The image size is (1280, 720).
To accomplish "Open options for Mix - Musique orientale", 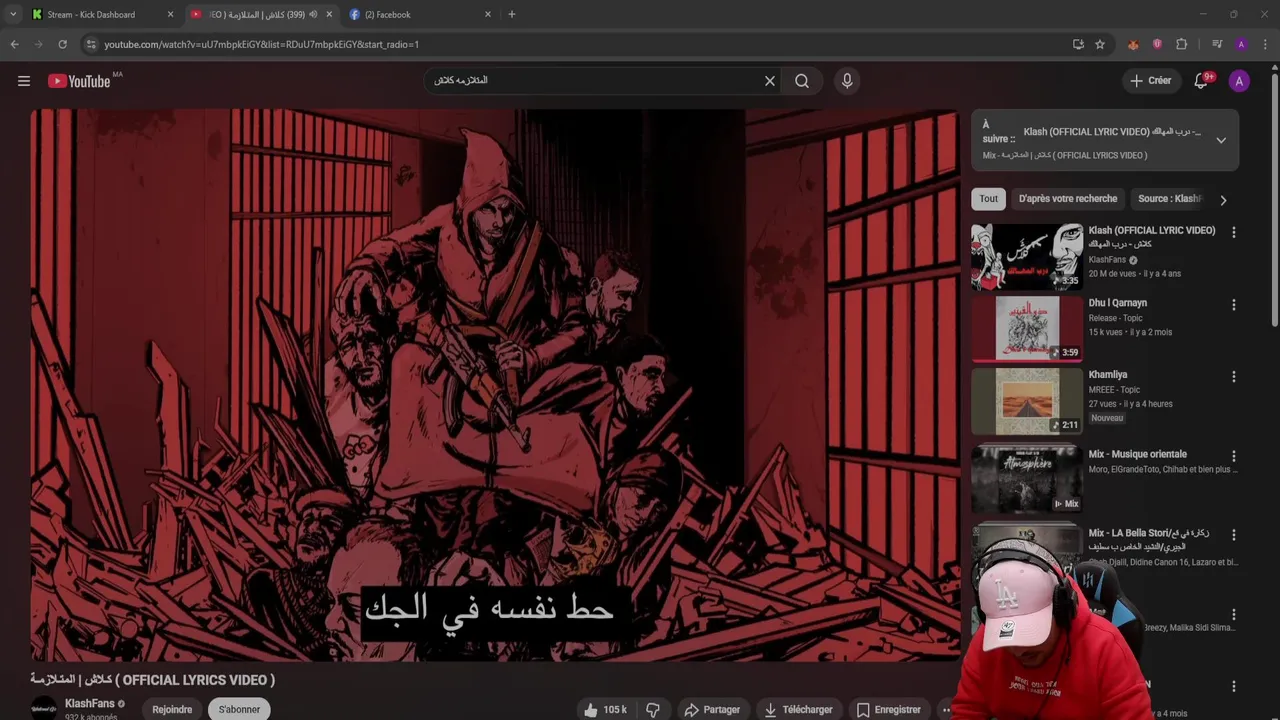I will (1233, 456).
